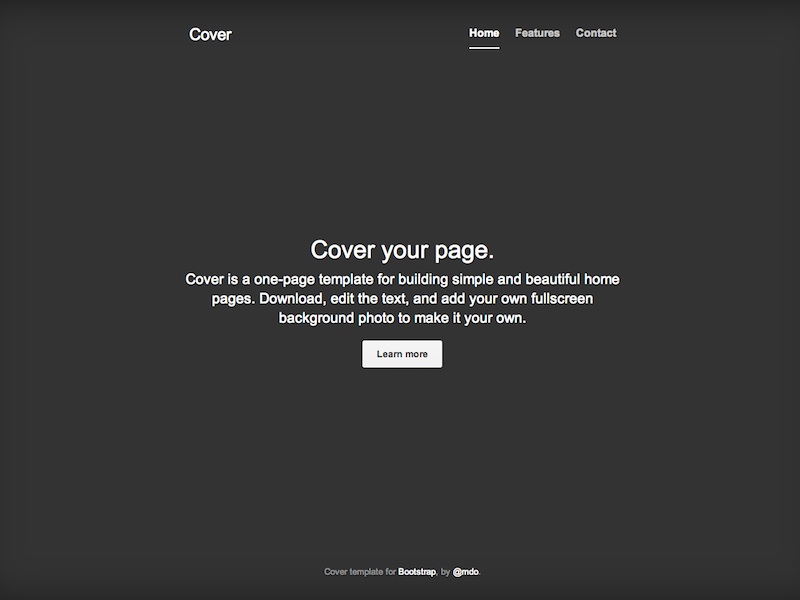This screenshot has height=600, width=800.
Task: Click the Cover brand logo text
Action: pos(210,35)
